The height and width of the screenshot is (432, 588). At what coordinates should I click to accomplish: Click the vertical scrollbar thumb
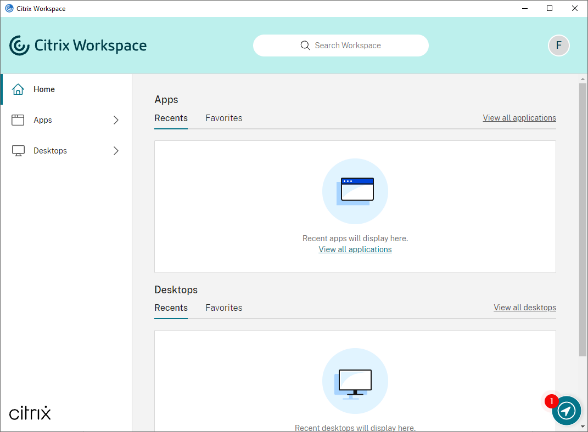[582, 219]
